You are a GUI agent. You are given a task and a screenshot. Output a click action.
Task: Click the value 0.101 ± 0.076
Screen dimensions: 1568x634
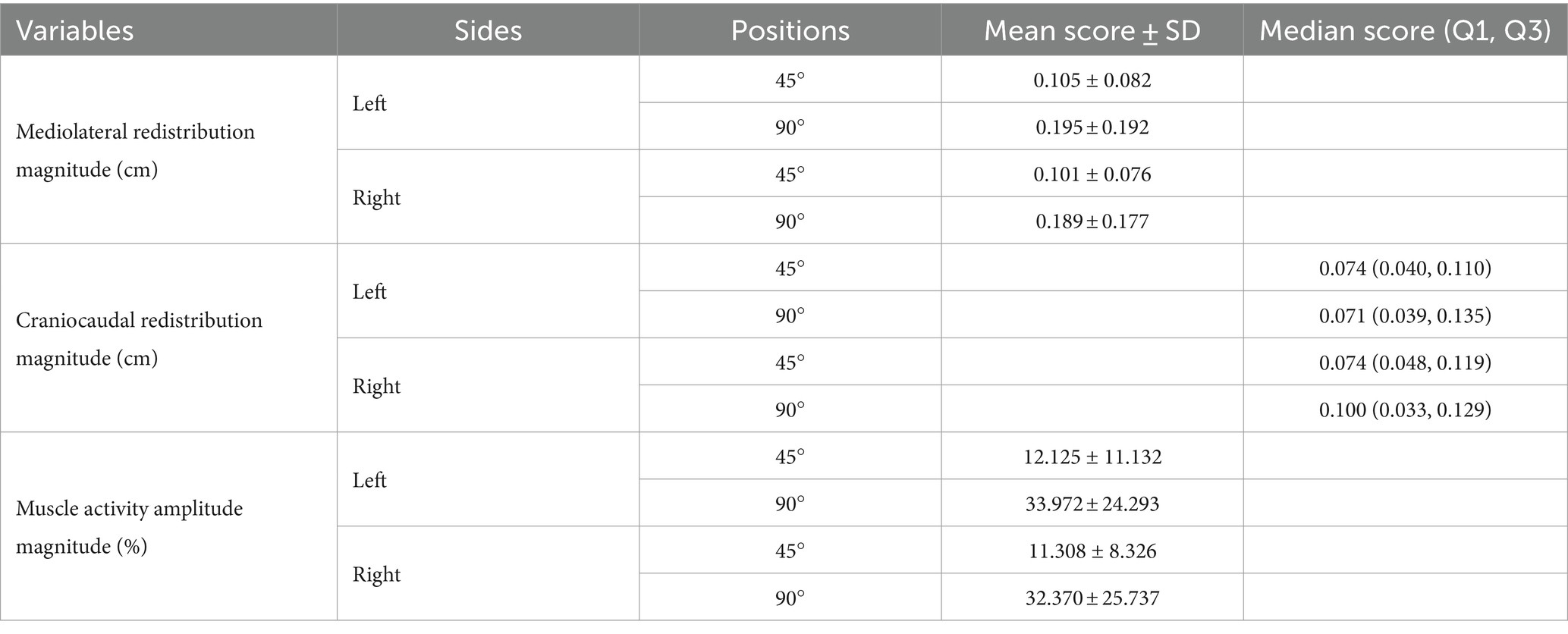[1092, 174]
